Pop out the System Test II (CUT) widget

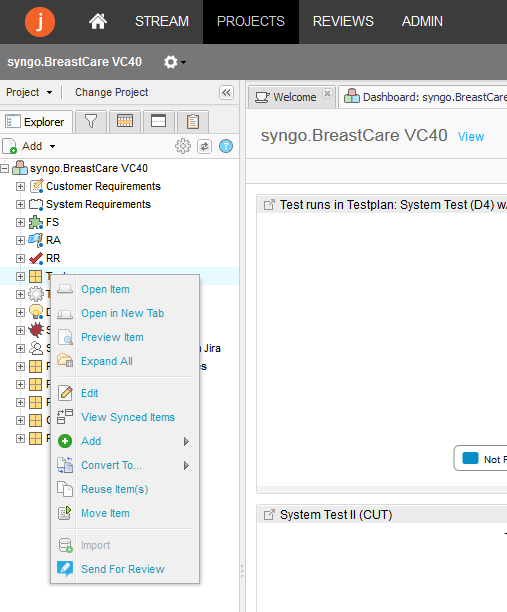[269, 515]
